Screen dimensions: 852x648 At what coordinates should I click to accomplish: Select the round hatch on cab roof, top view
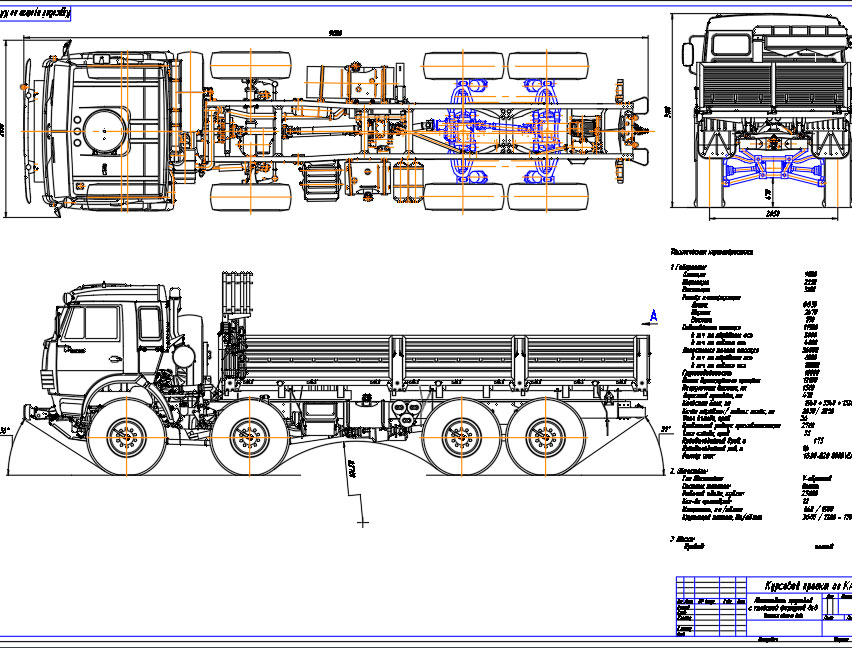coord(104,131)
